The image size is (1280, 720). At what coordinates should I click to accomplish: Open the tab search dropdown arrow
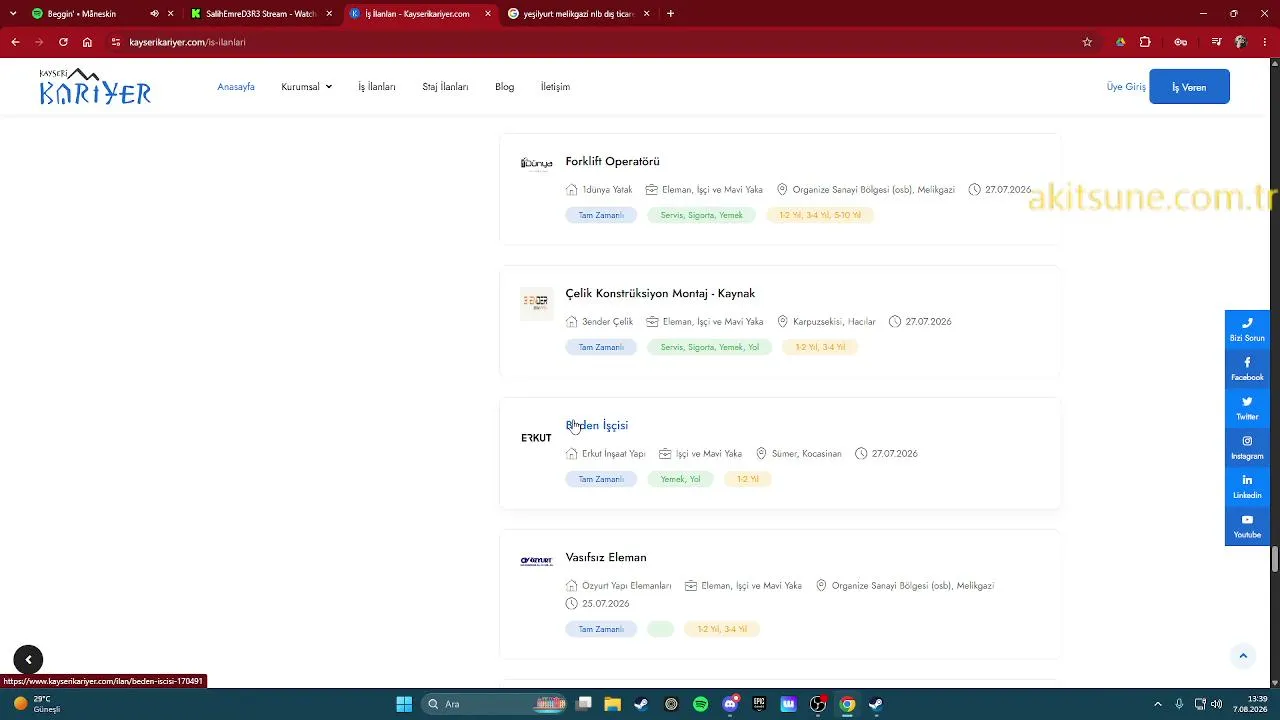point(13,14)
